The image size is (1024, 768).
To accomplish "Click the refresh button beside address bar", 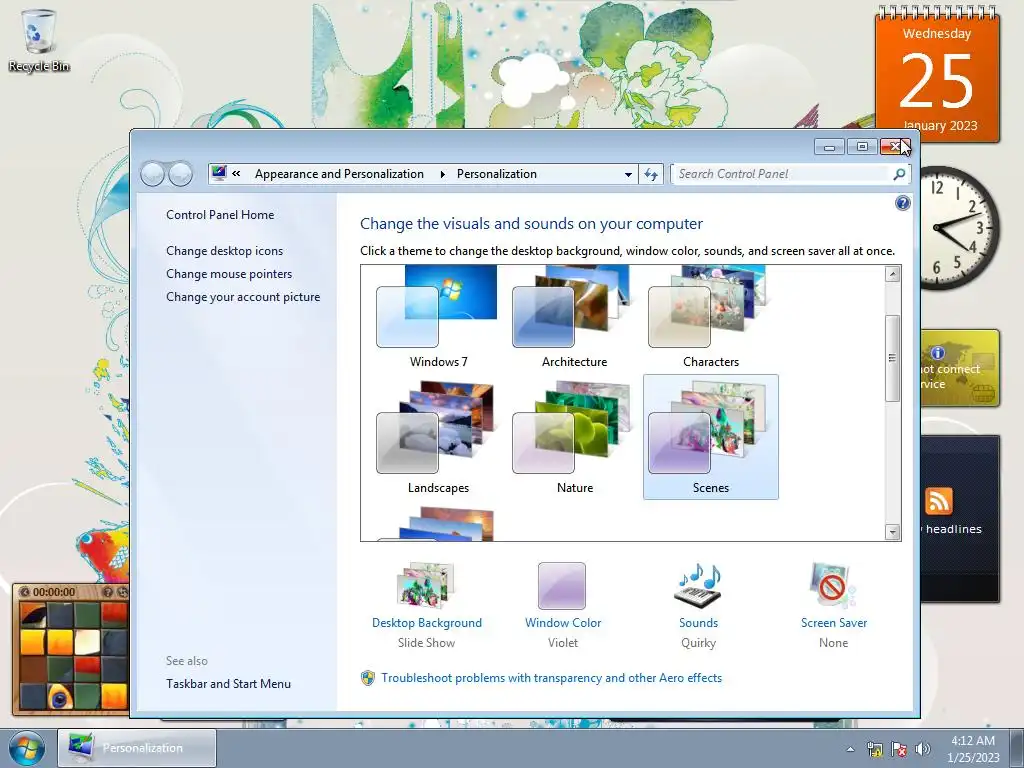I will click(651, 174).
